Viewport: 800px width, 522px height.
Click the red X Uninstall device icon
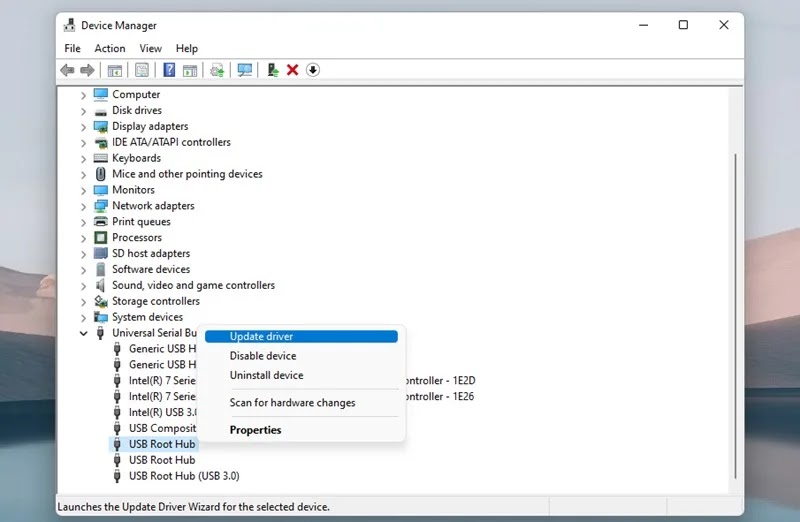coord(292,70)
